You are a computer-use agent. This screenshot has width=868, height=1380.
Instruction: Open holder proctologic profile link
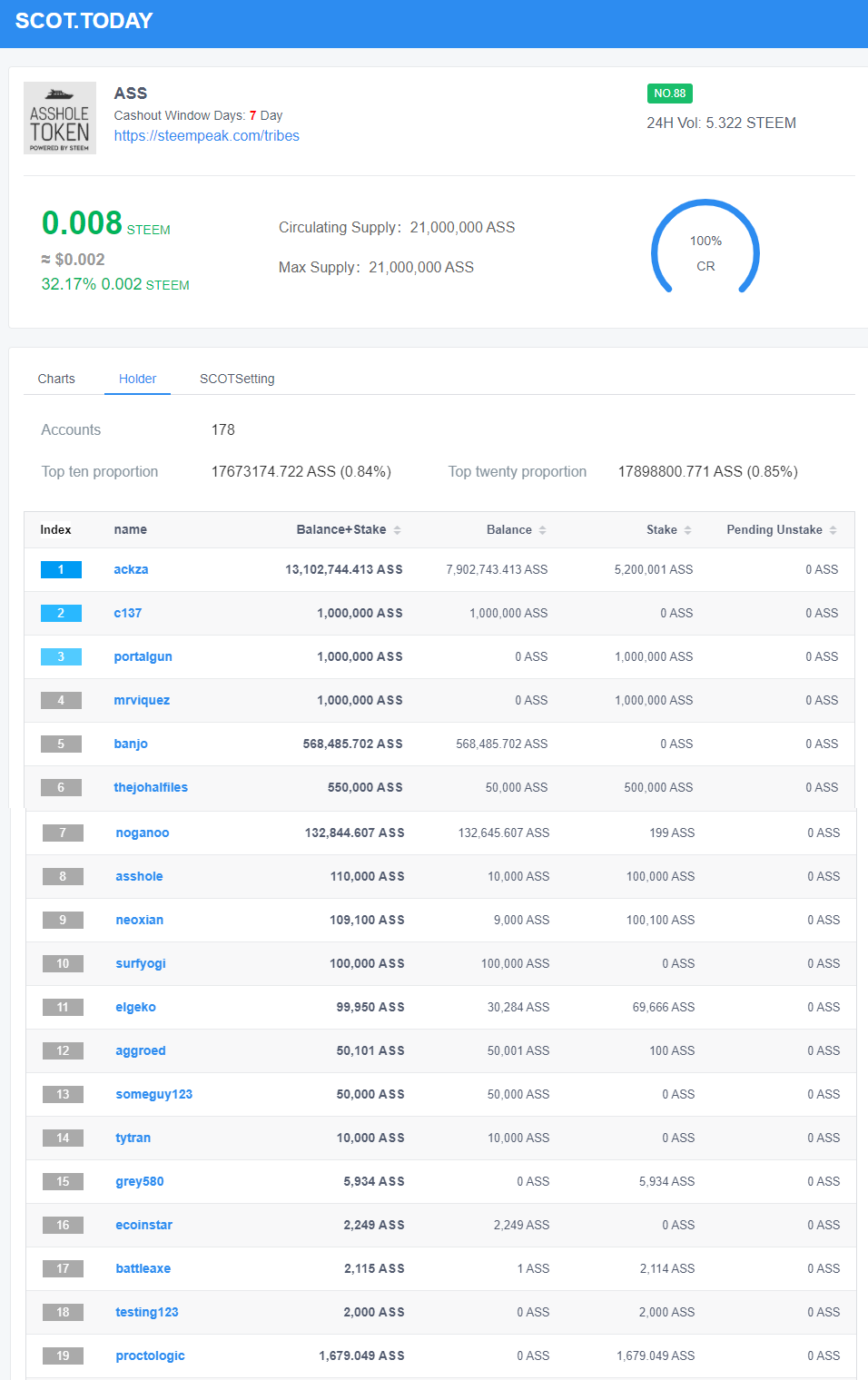(x=150, y=1355)
